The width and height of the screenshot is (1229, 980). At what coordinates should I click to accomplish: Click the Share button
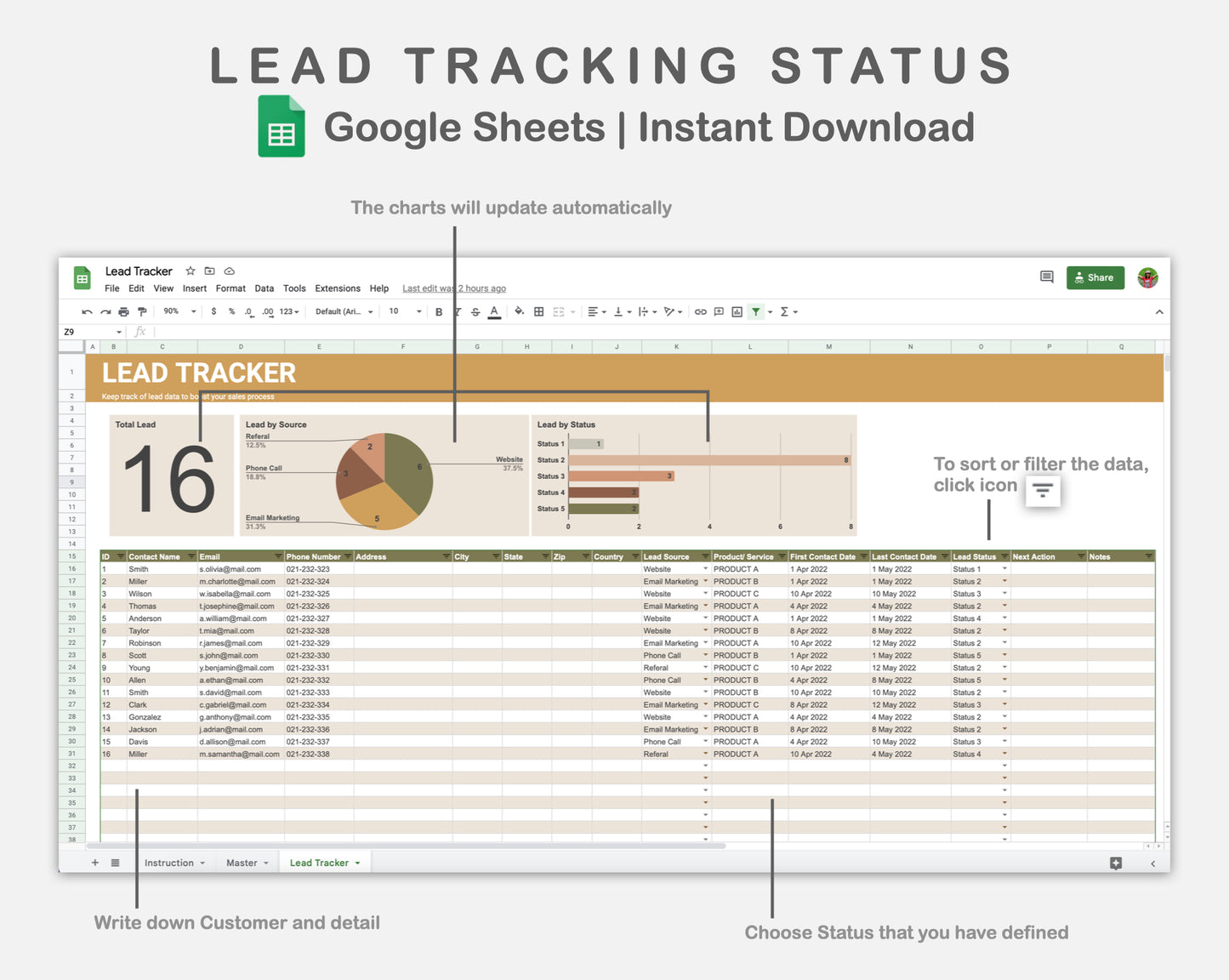[x=1095, y=277]
